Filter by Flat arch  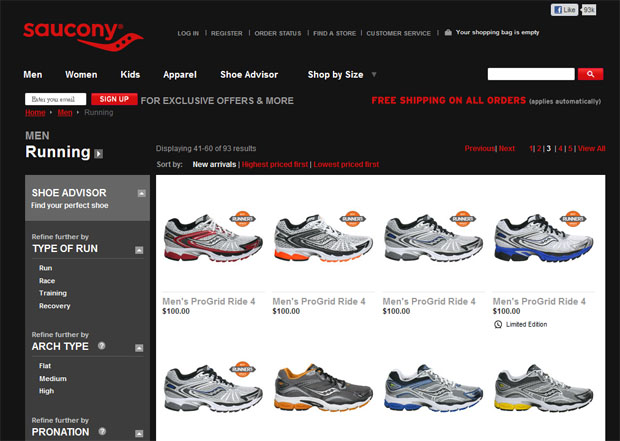(45, 365)
